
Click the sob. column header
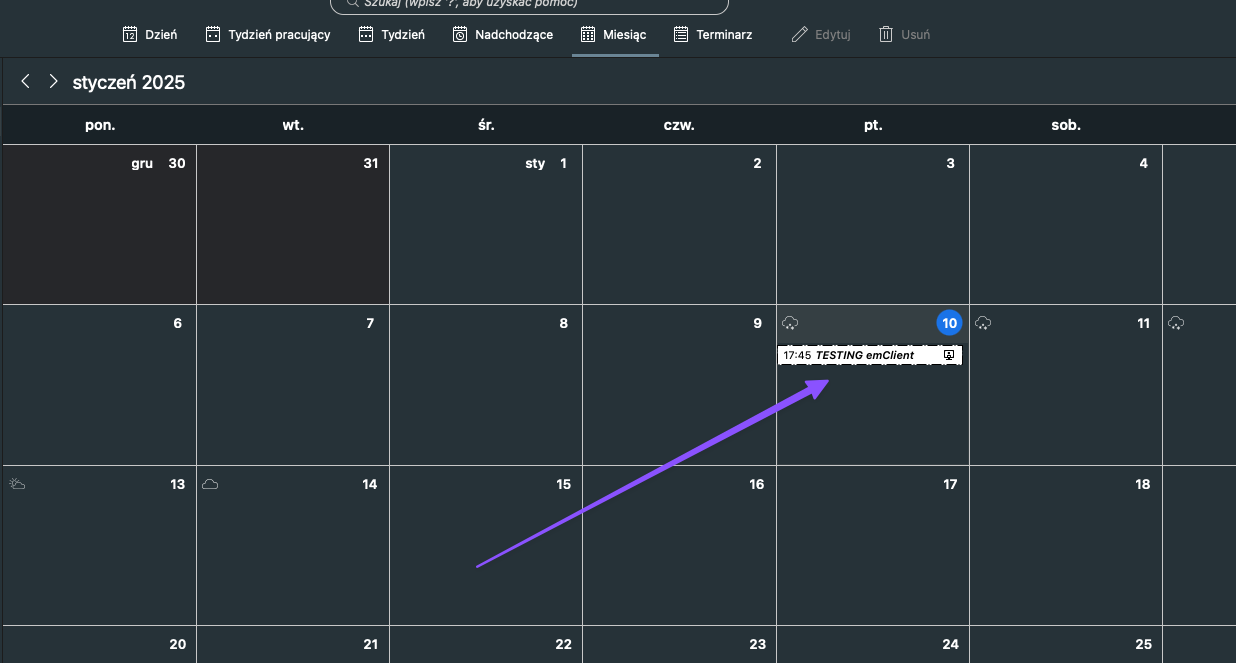pos(1066,125)
